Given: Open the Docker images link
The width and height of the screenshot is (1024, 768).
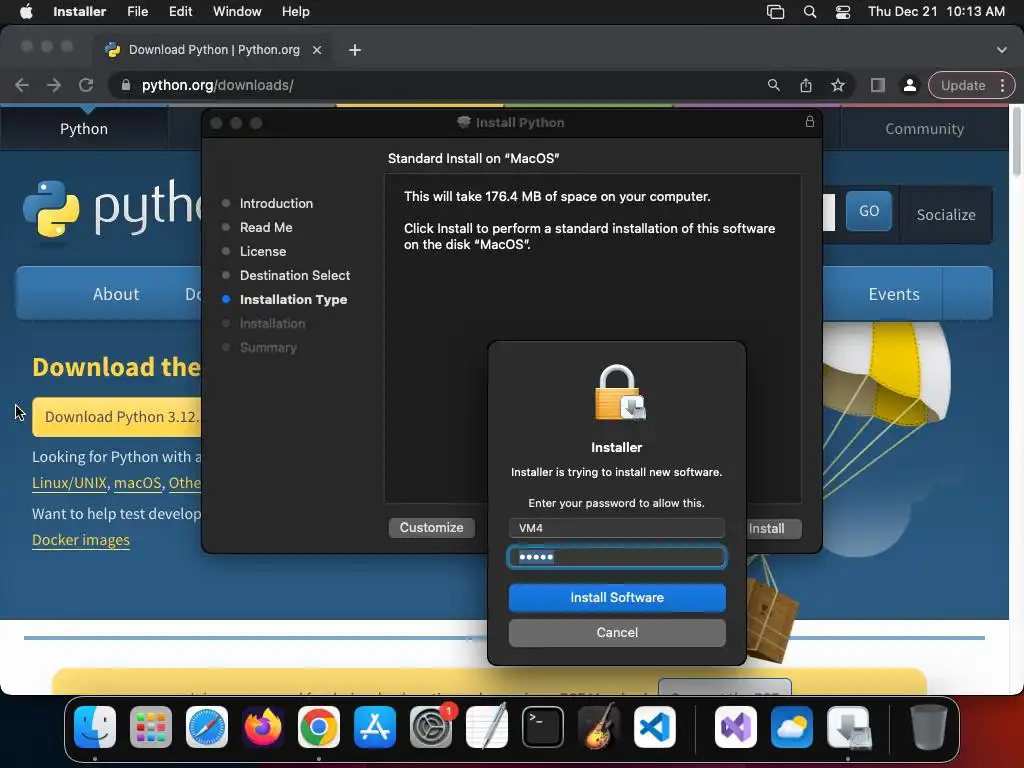Looking at the screenshot, I should (81, 540).
